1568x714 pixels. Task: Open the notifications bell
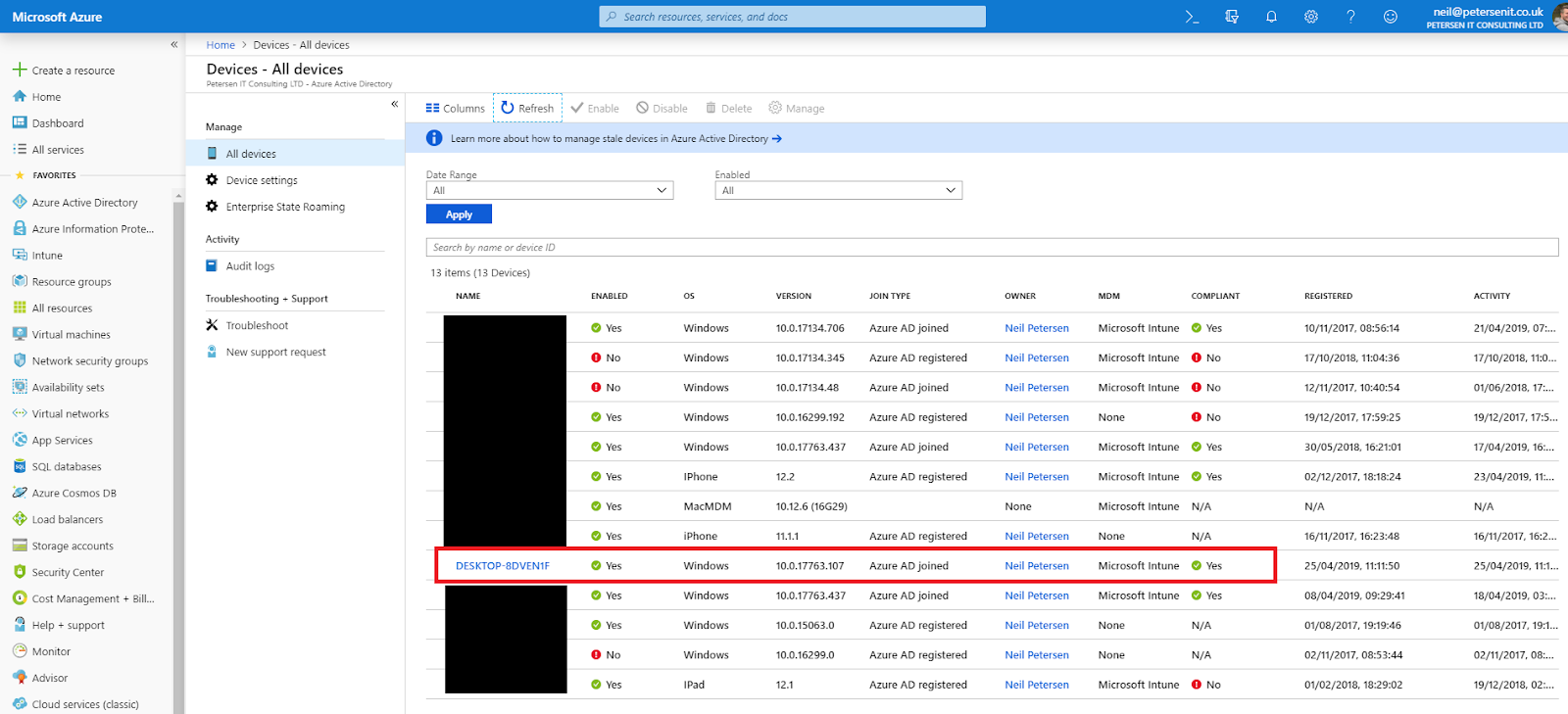click(x=1271, y=17)
